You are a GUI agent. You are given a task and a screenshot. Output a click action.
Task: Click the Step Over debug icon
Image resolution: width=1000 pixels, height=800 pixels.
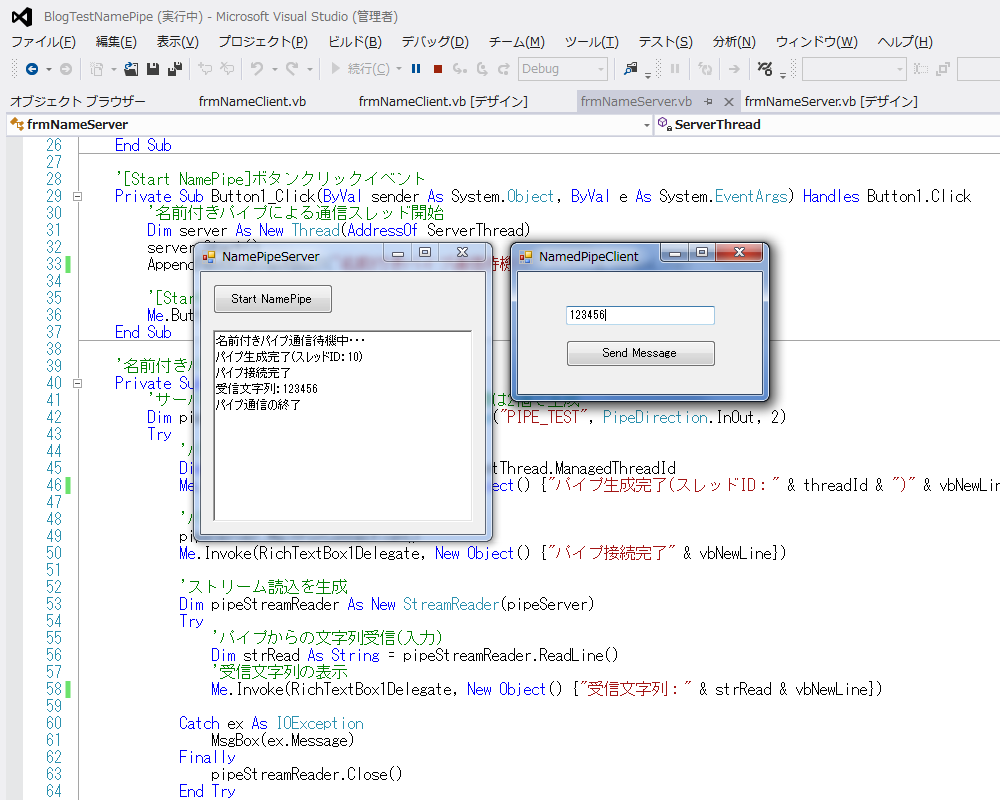(x=482, y=69)
